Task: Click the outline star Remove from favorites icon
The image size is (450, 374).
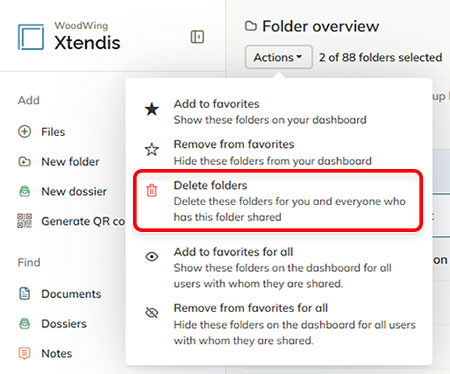Action: 152,149
